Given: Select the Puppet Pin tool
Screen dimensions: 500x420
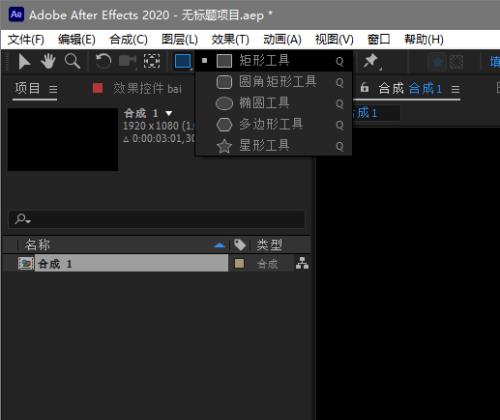Looking at the screenshot, I should coord(371,62).
